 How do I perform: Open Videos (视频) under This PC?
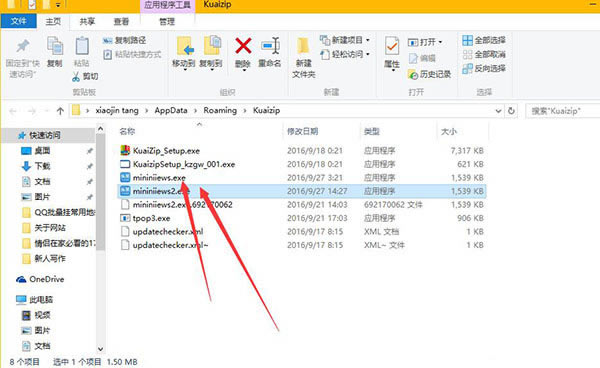[36, 315]
